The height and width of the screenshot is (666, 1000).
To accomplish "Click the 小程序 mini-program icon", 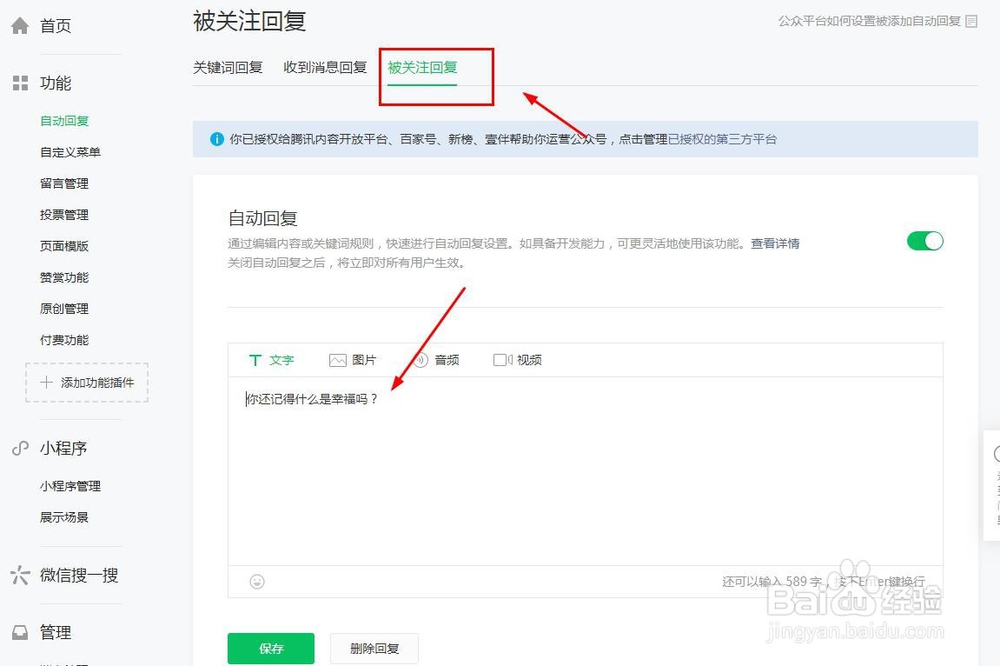I will (19, 448).
